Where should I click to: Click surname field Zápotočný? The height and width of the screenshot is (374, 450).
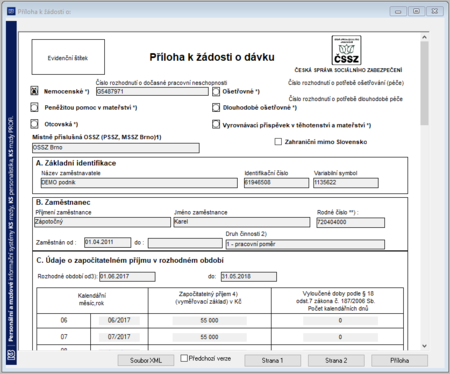coord(102,222)
